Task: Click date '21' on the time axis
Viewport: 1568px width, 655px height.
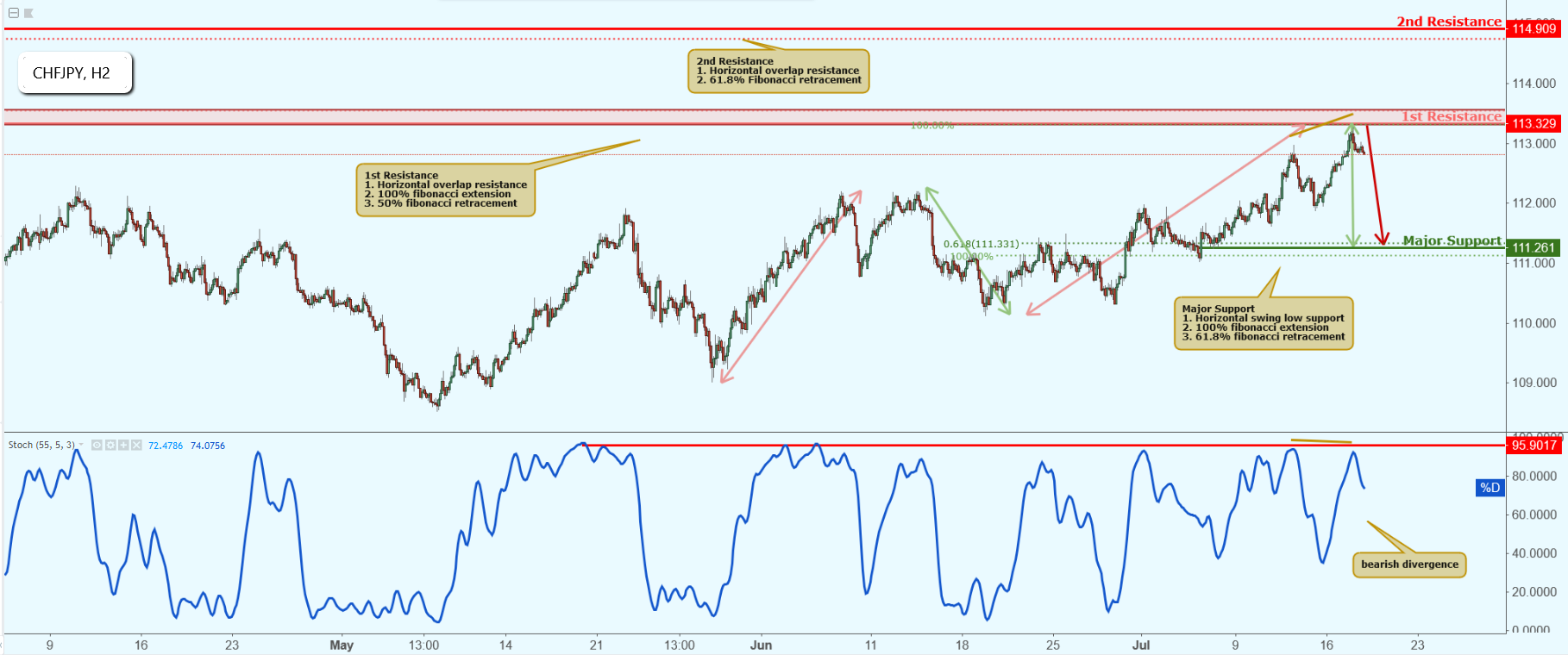Action: (596, 645)
